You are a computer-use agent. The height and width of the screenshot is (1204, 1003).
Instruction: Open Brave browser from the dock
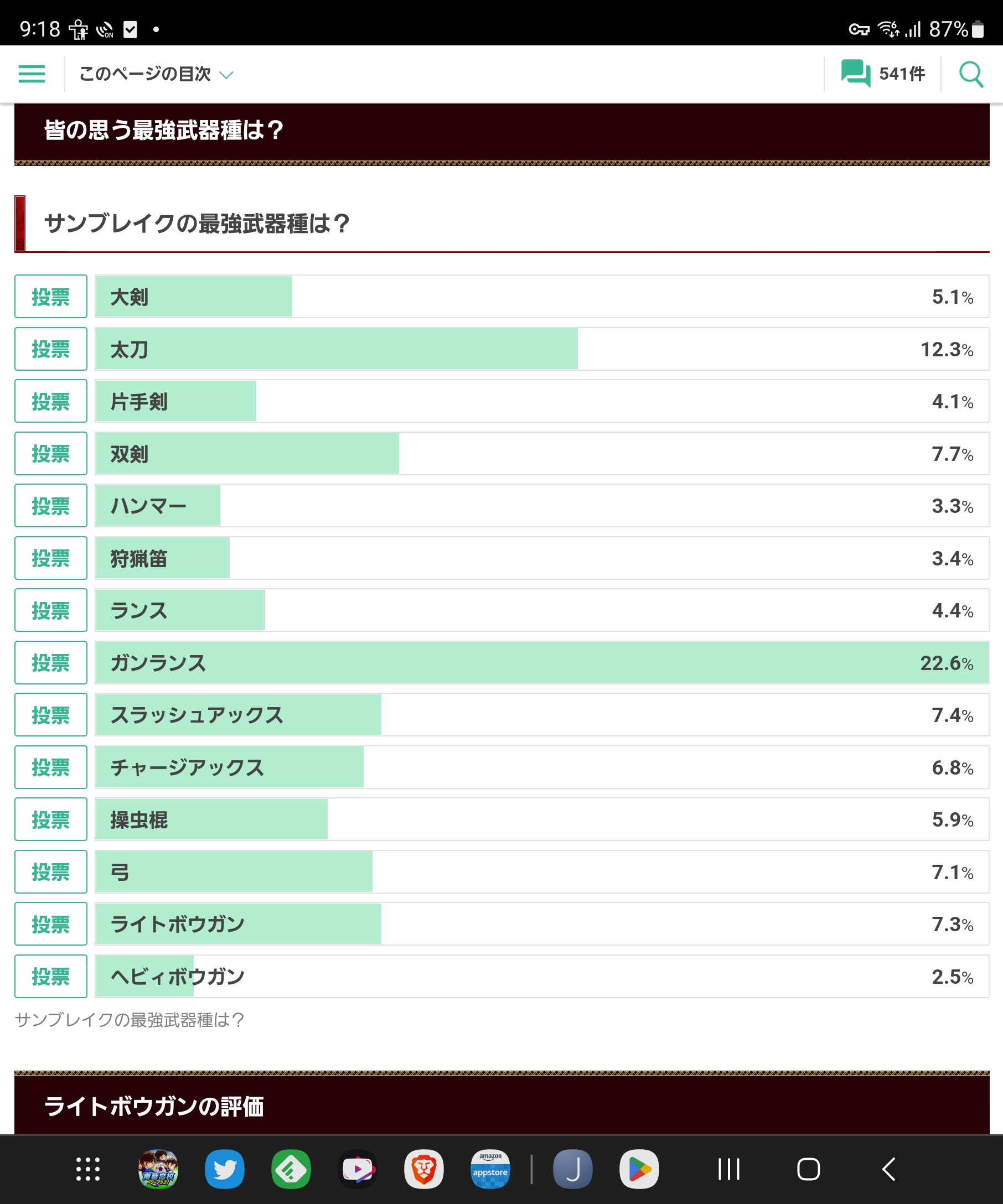424,1169
